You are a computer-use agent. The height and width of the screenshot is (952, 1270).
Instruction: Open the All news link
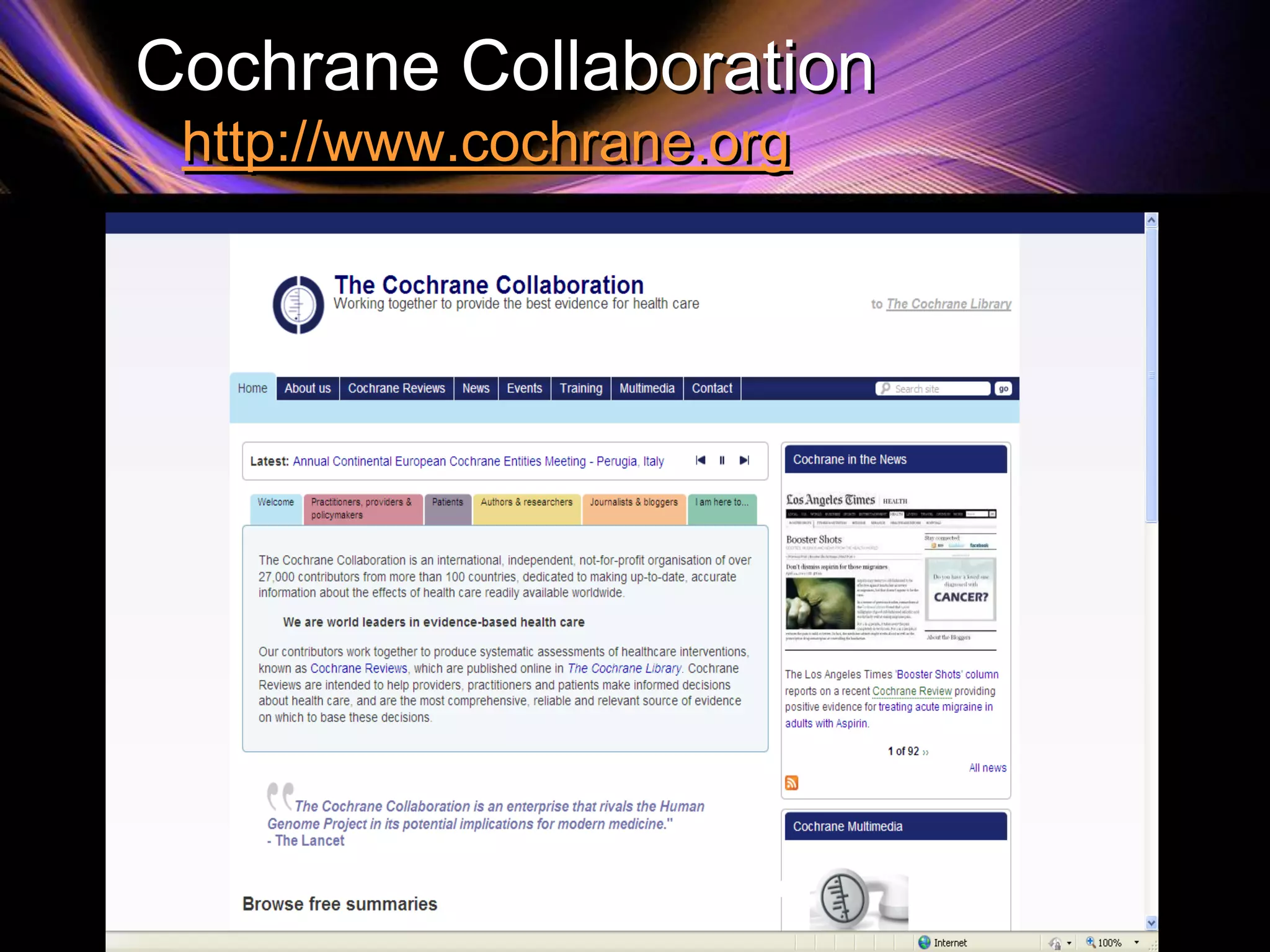click(987, 767)
